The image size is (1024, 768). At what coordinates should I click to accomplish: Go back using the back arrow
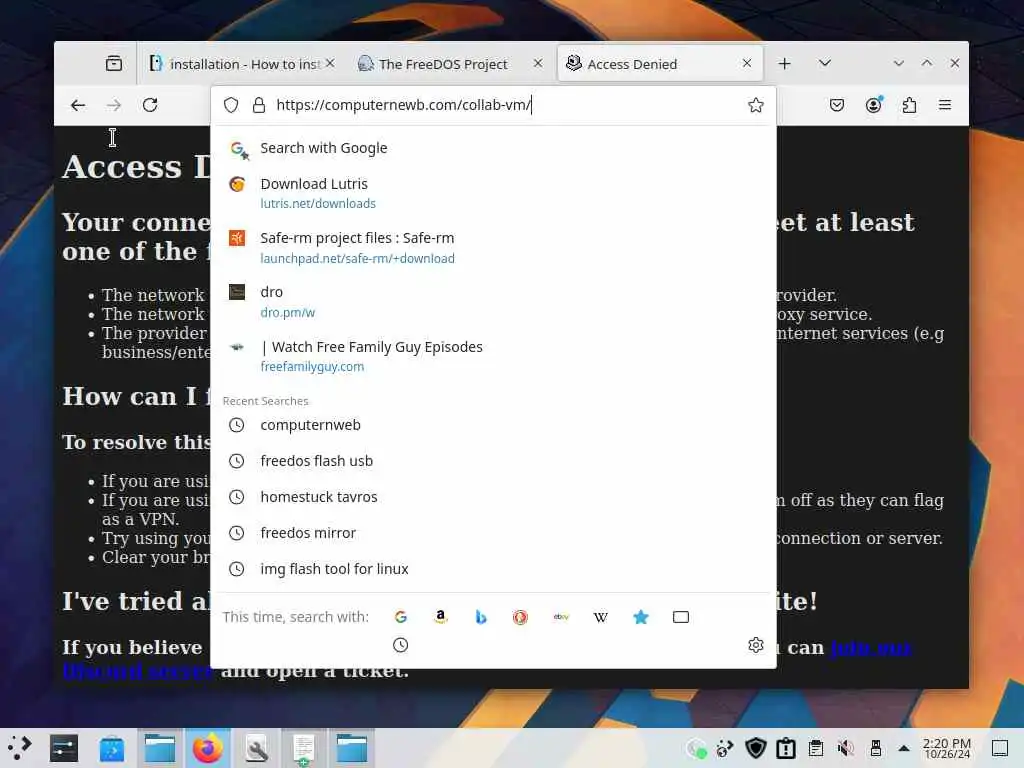click(x=78, y=105)
